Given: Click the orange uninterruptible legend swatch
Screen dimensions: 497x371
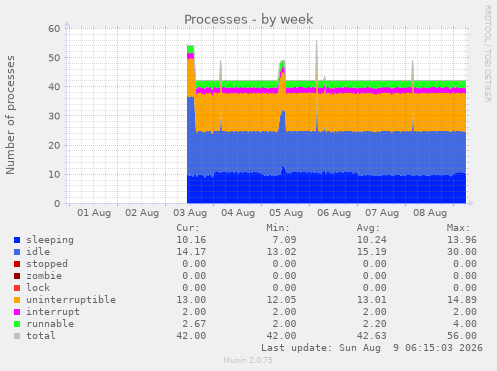Looking at the screenshot, I should [x=17, y=300].
